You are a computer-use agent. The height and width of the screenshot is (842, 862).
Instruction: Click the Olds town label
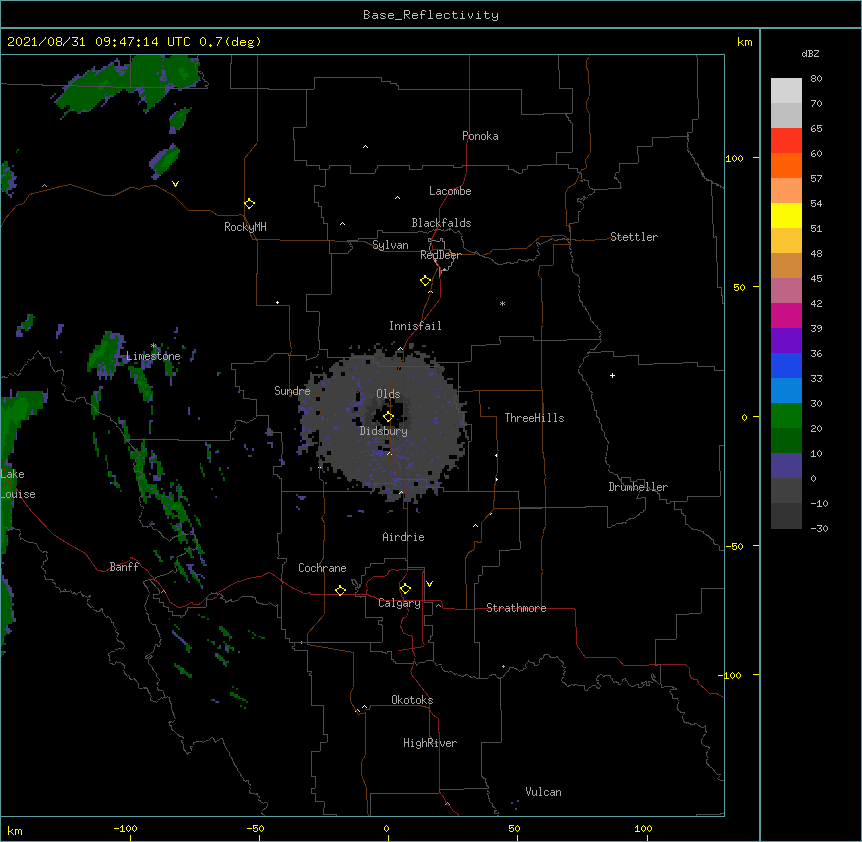click(388, 394)
